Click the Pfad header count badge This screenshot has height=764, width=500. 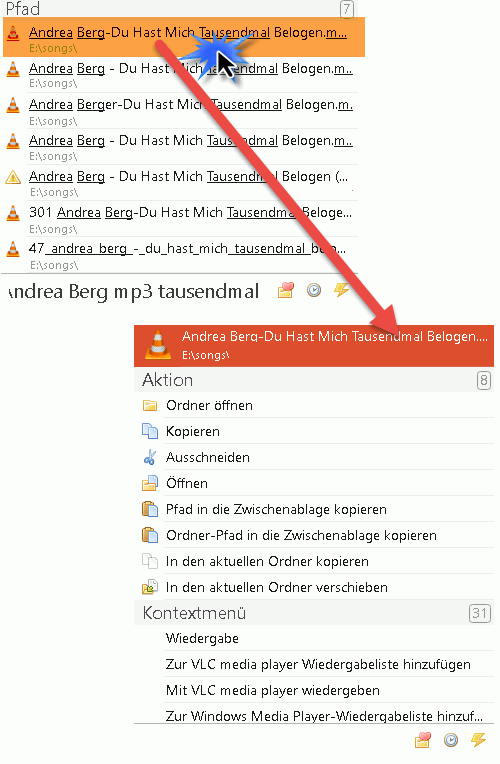346,9
